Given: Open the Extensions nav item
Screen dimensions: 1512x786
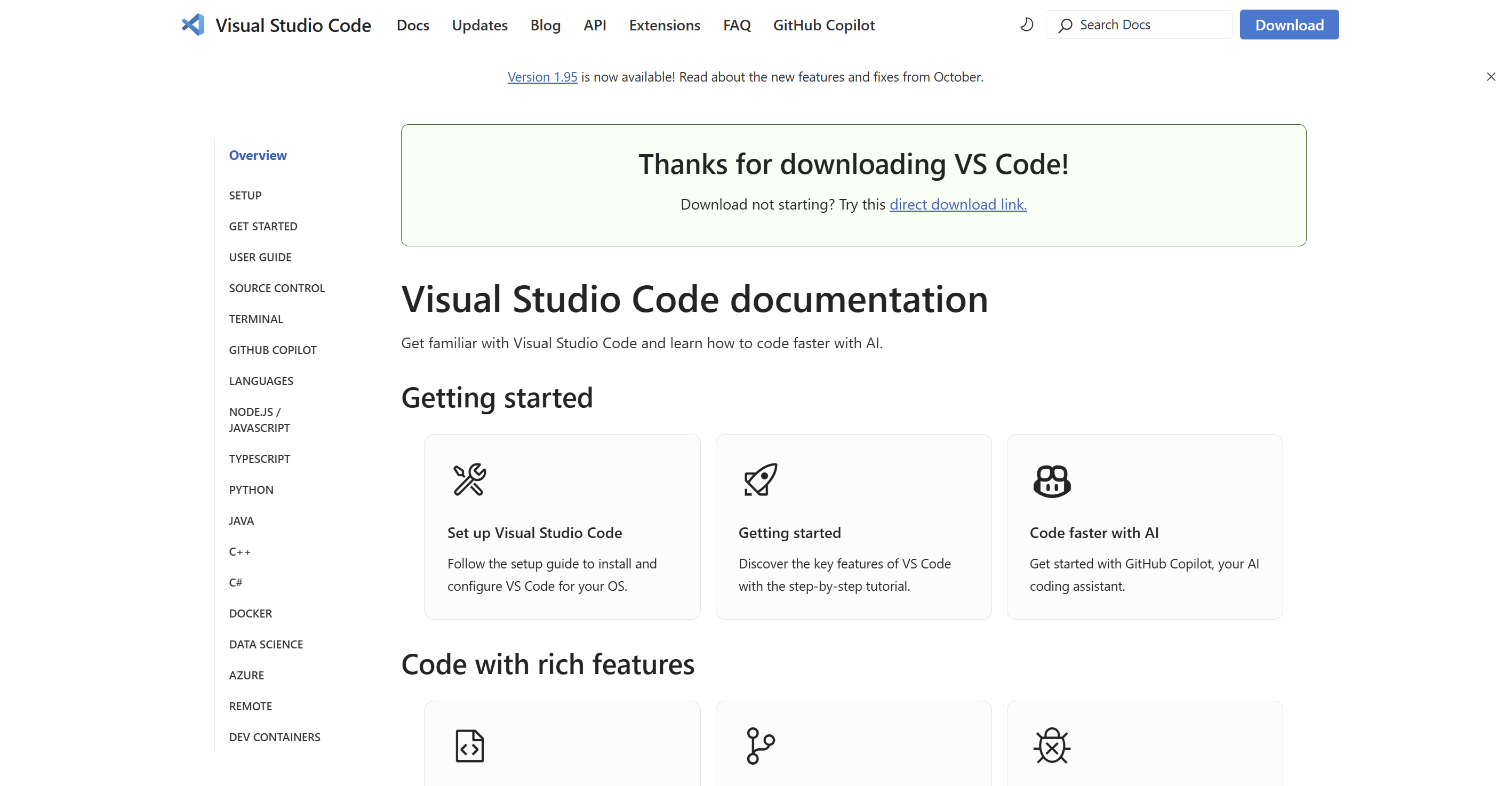Looking at the screenshot, I should pyautogui.click(x=665, y=25).
